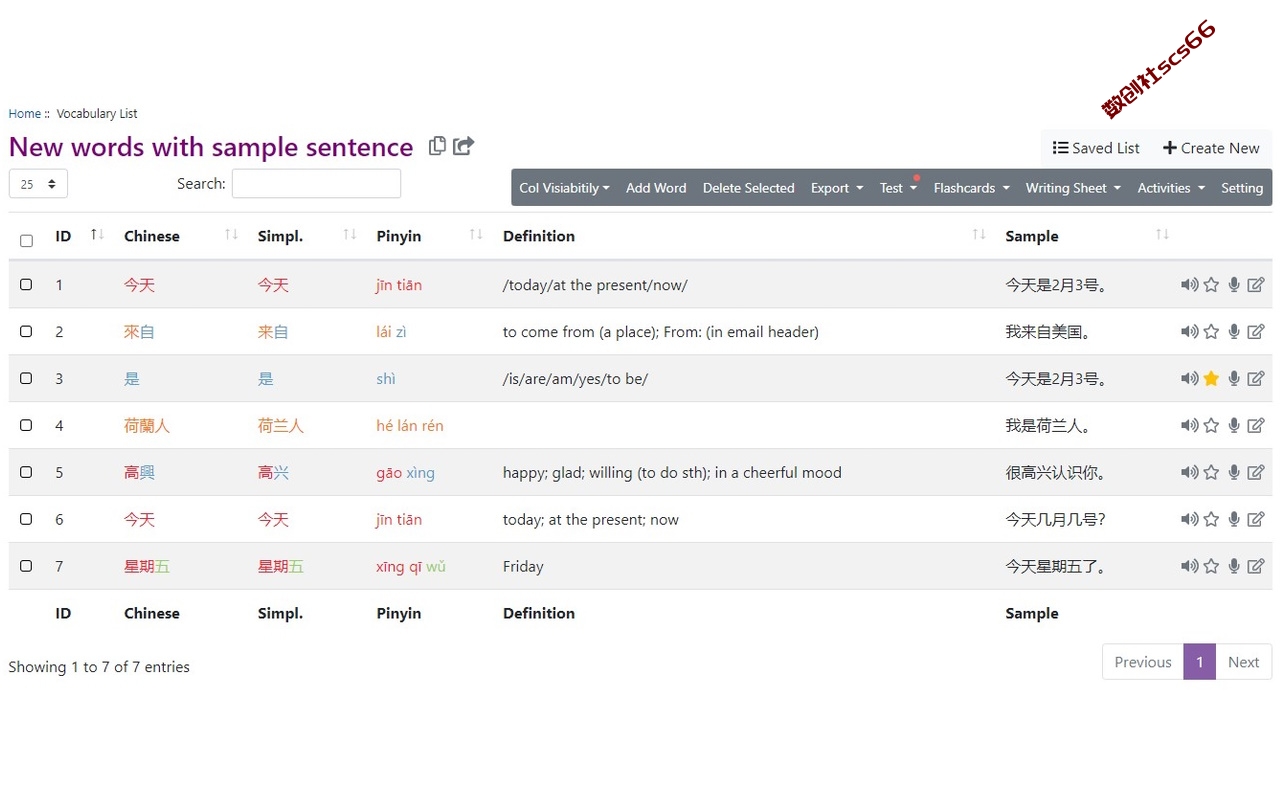Image resolution: width=1280 pixels, height=800 pixels.
Task: Select the checkbox for row ID 5
Action: 26,472
